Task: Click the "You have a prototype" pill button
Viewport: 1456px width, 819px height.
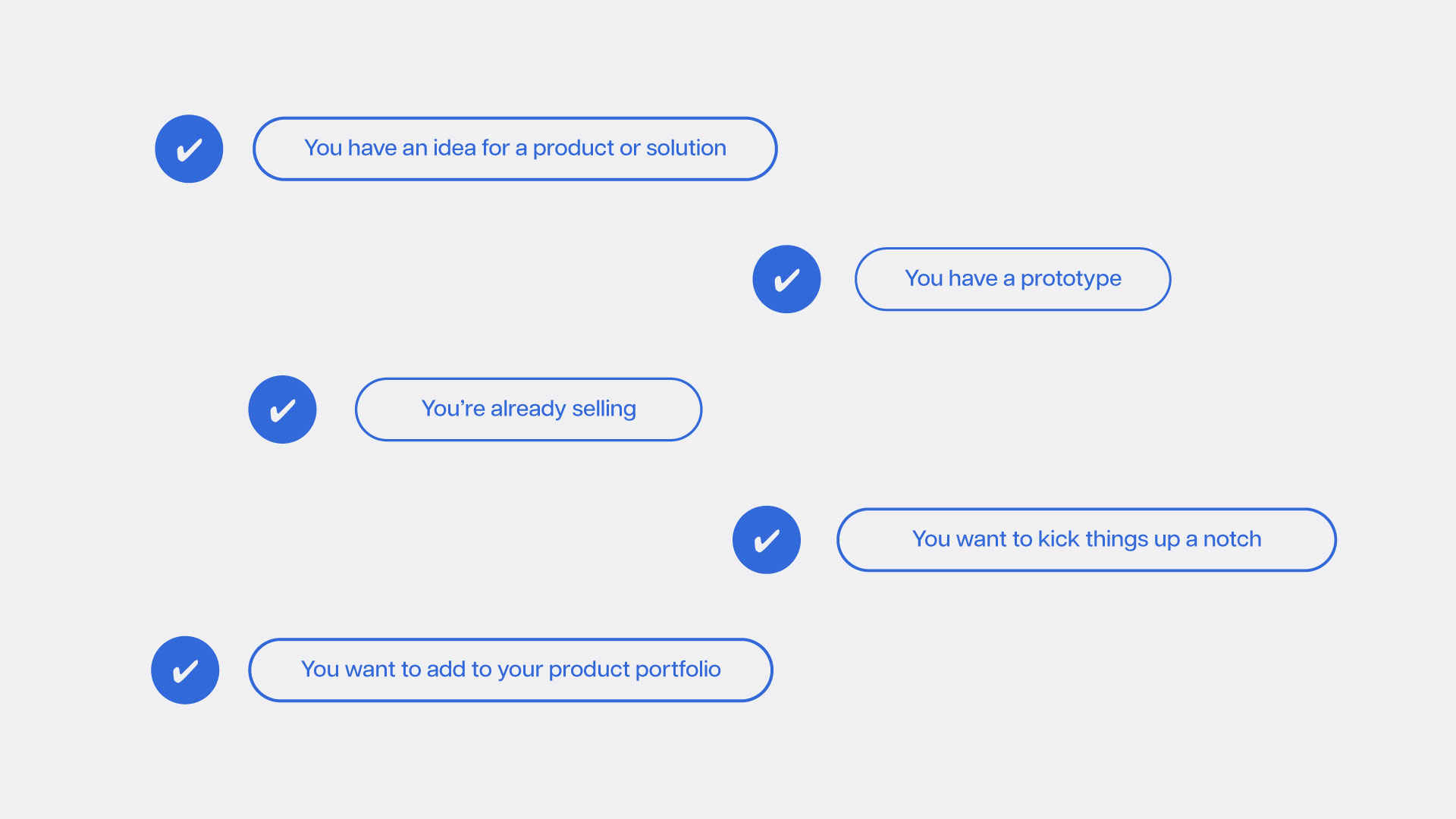Action: pyautogui.click(x=1013, y=279)
